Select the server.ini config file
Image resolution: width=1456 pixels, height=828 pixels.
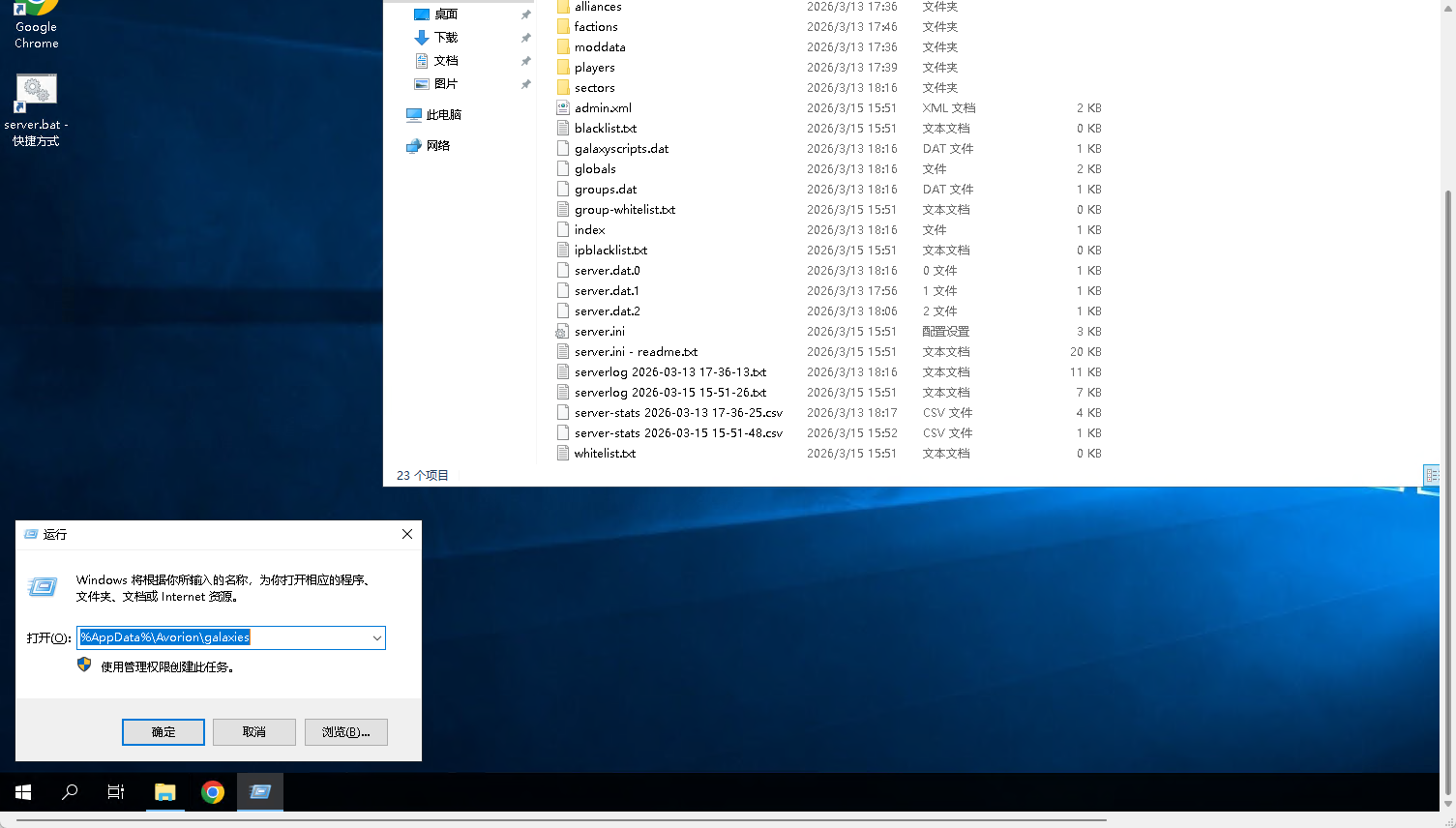click(x=599, y=332)
